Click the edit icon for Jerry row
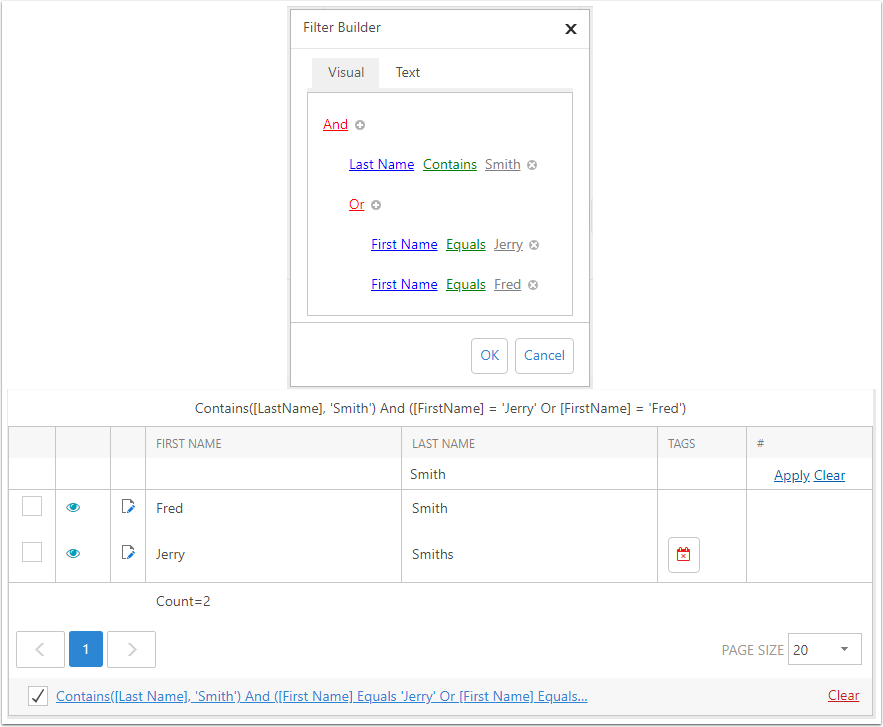Image resolution: width=883 pixels, height=727 pixels. click(128, 553)
